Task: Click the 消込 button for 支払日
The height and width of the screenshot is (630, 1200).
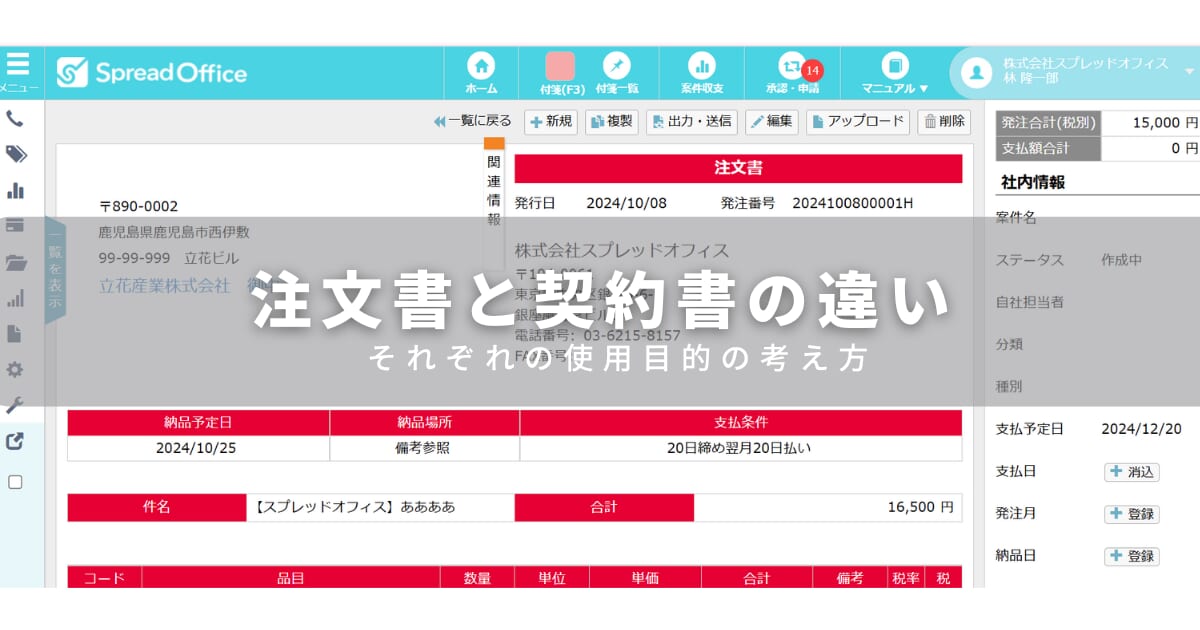Action: 1131,472
